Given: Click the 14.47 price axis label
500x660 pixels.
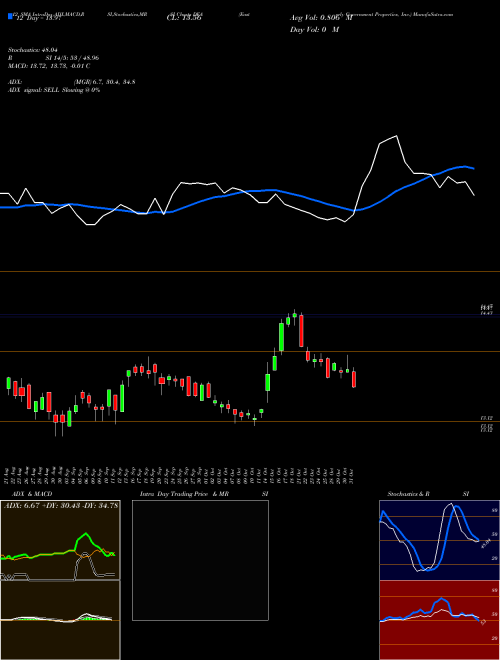Looking at the screenshot, I should pos(486,313).
